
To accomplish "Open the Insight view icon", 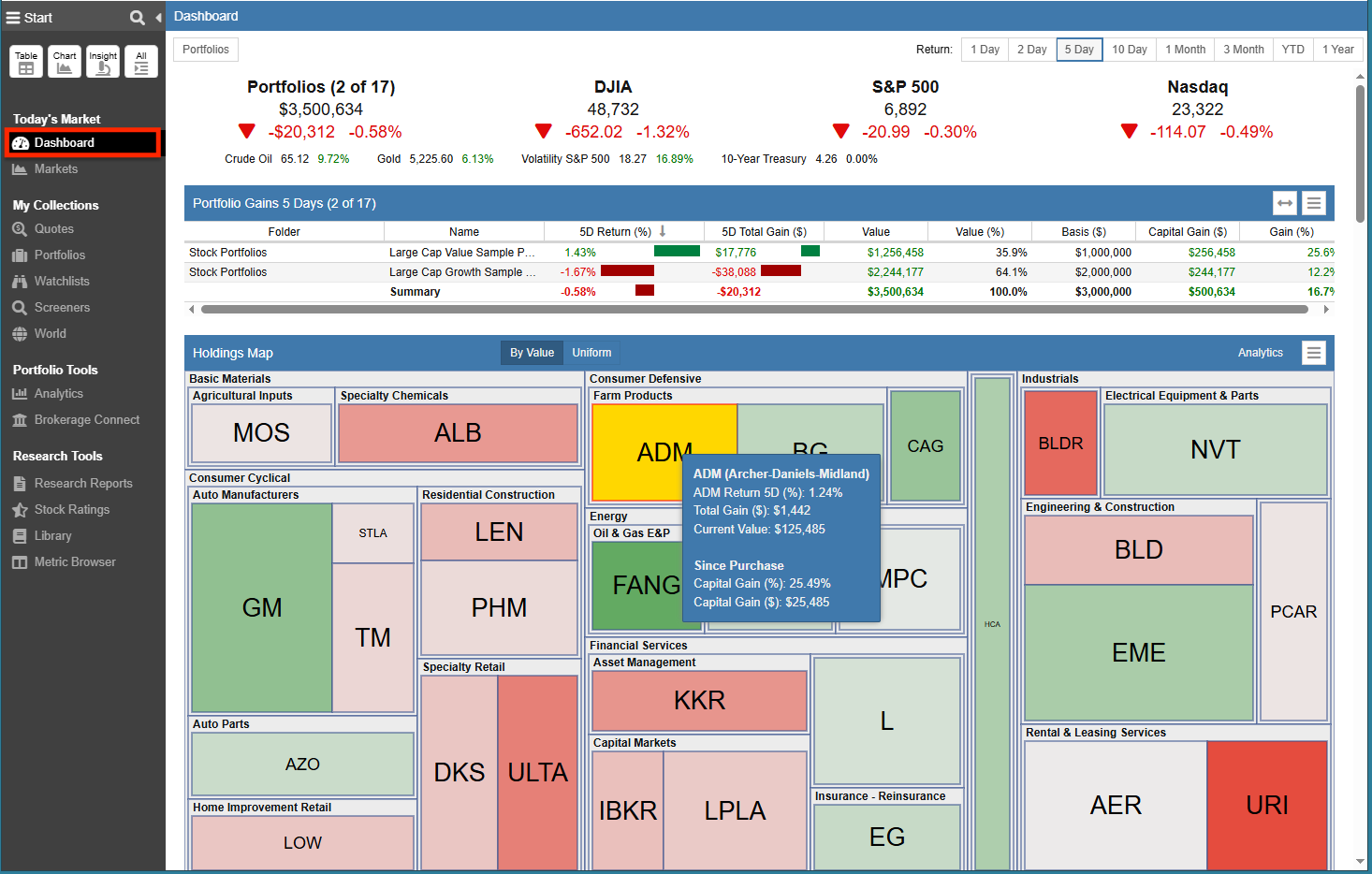I will click(x=103, y=62).
